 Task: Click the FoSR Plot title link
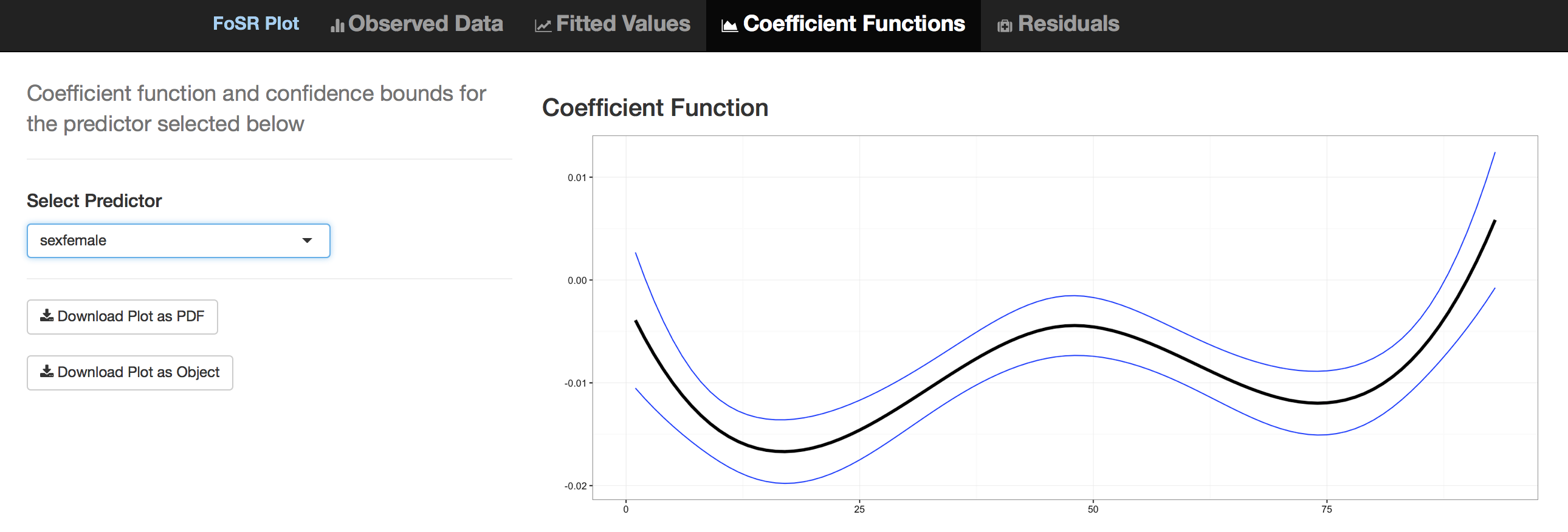[256, 24]
